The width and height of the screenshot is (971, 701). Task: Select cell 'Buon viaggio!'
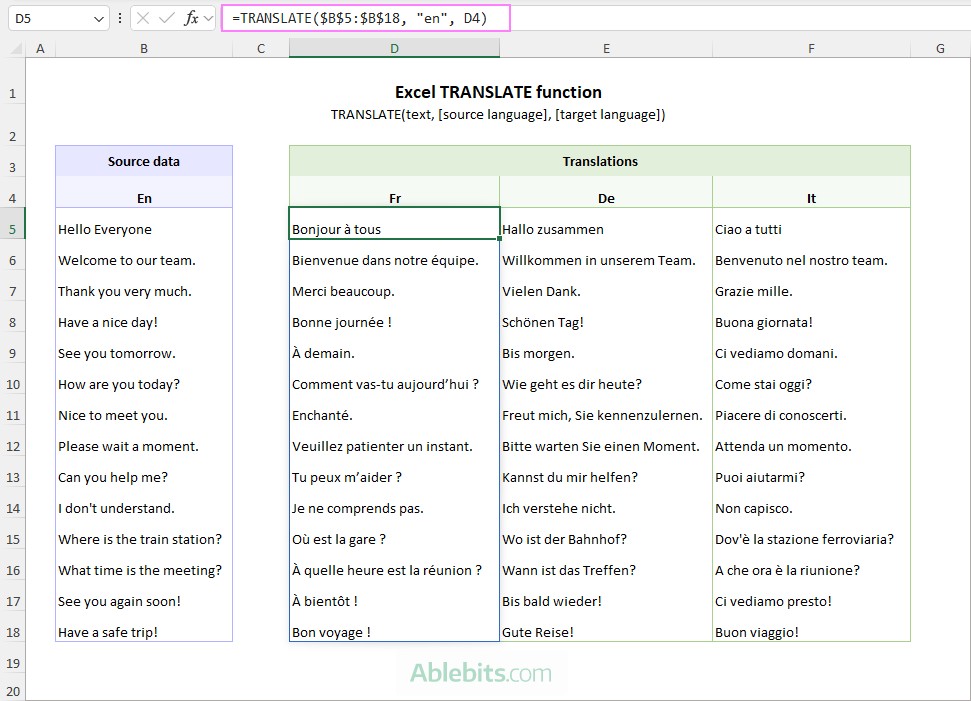pyautogui.click(x=811, y=626)
